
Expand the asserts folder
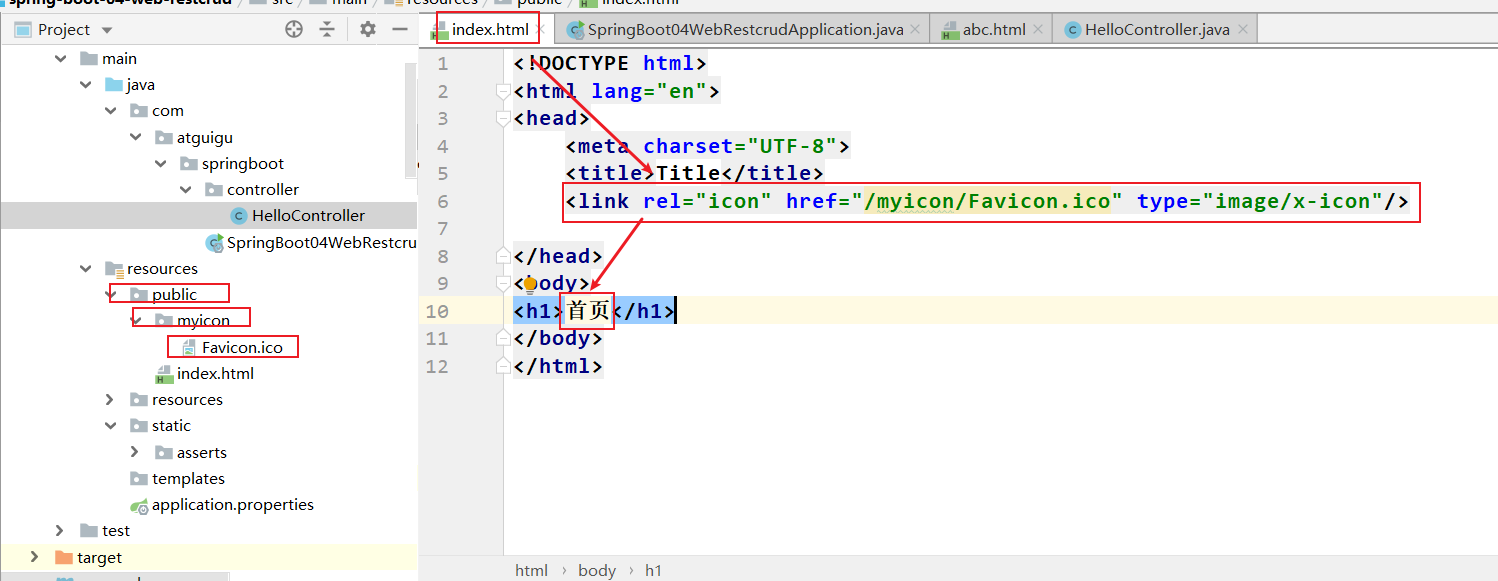tap(135, 452)
